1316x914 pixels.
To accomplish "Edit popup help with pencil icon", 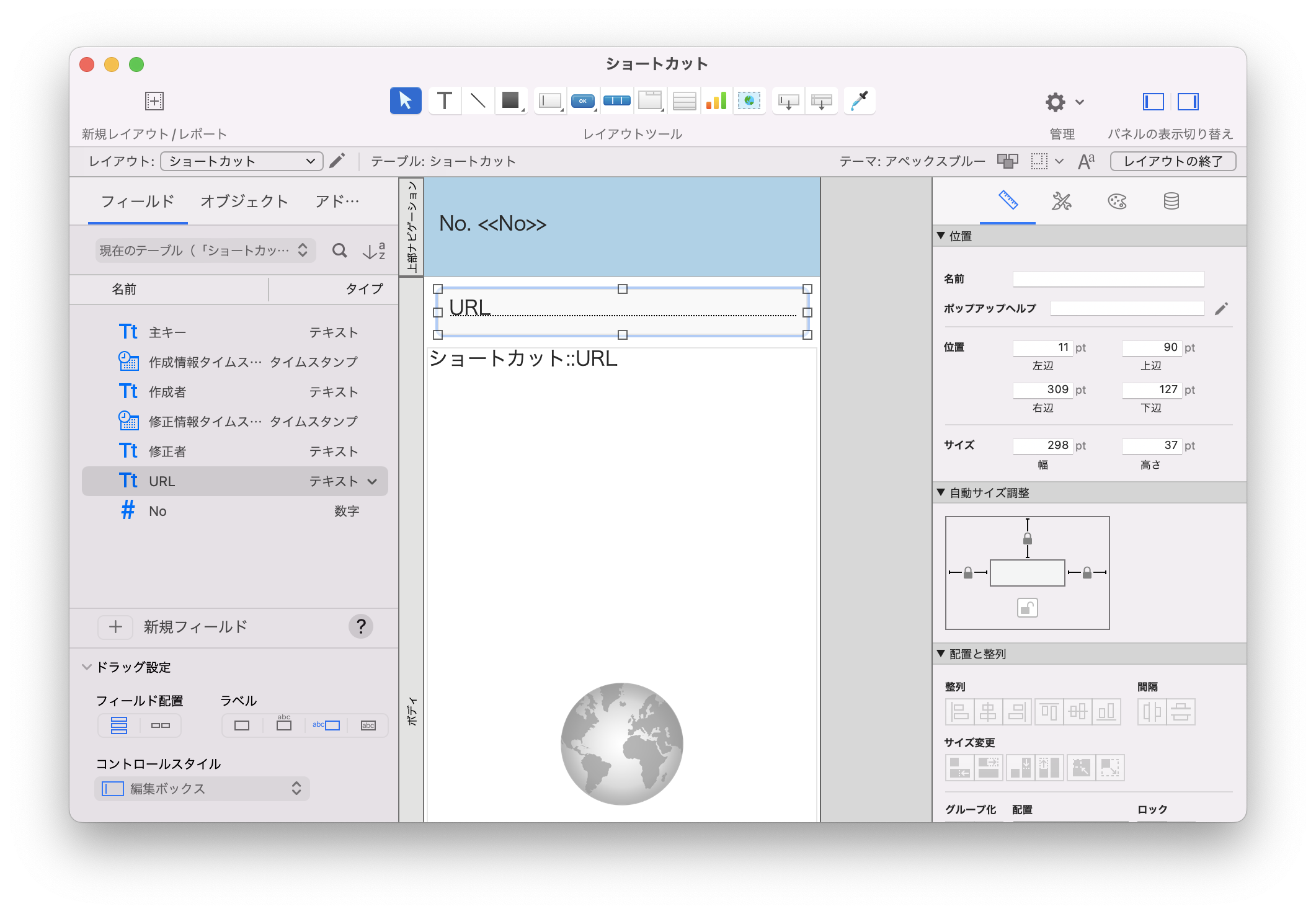I will 1221,309.
